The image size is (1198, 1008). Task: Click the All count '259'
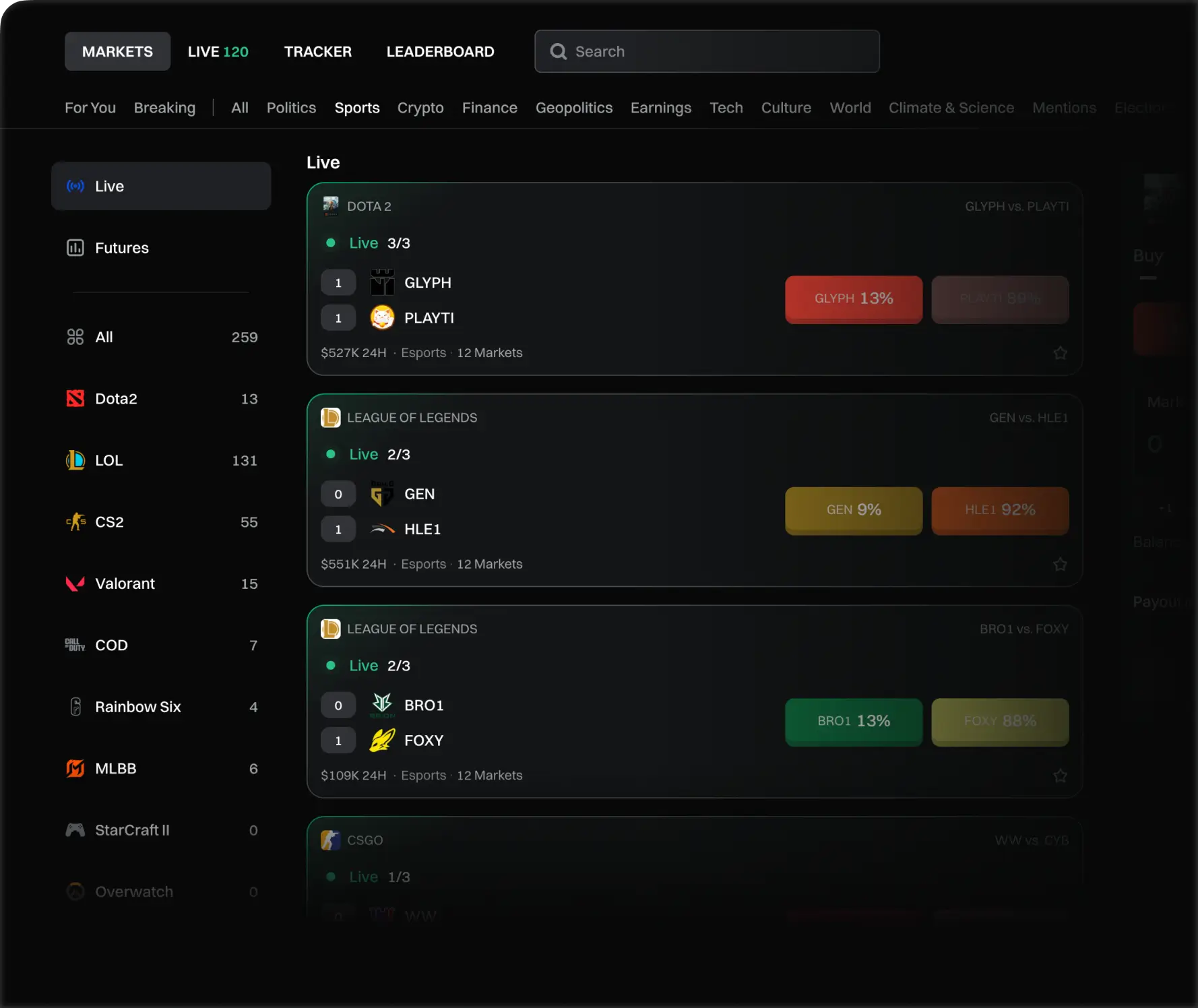point(245,337)
